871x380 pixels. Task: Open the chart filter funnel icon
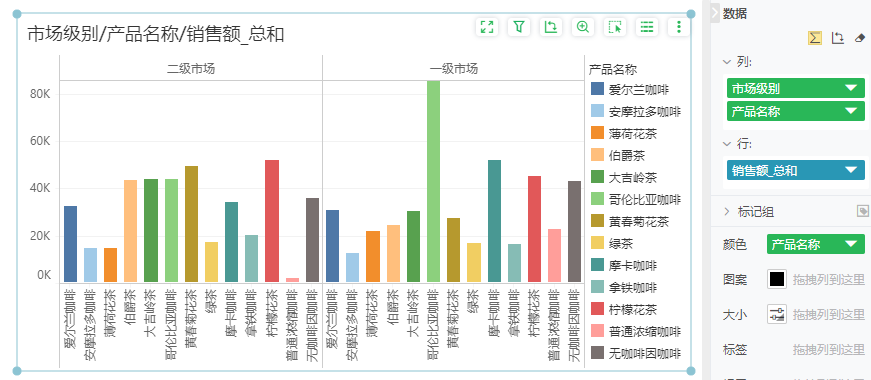519,27
